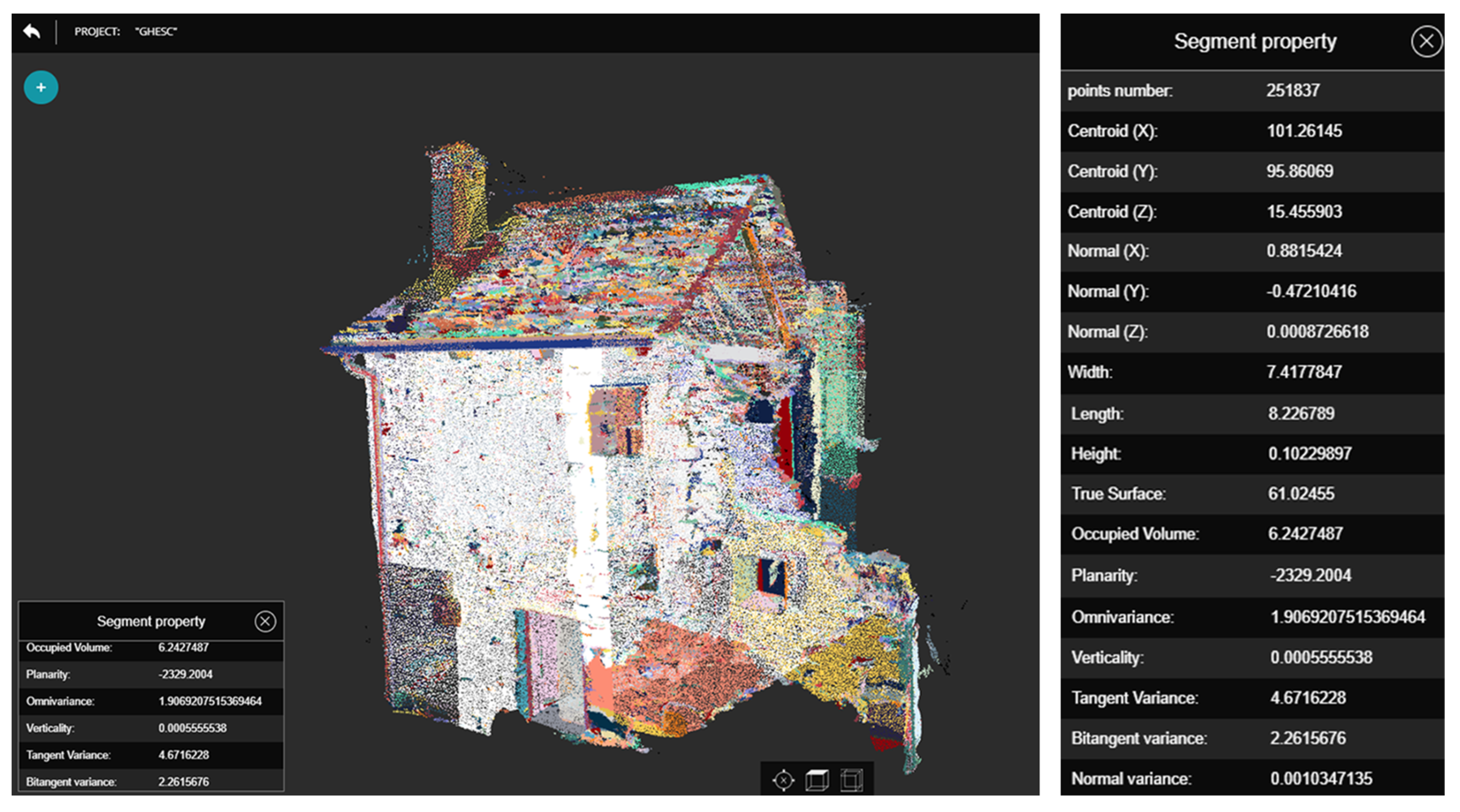Select the True Surface value 61.02455

tap(1301, 493)
